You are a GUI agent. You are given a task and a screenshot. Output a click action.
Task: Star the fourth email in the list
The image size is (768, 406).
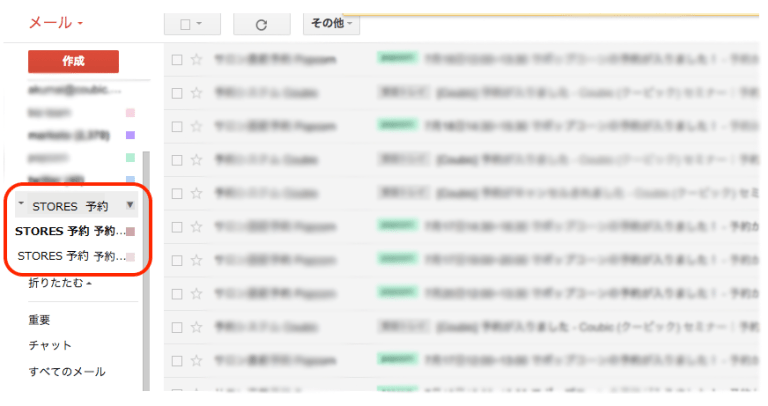(x=196, y=160)
